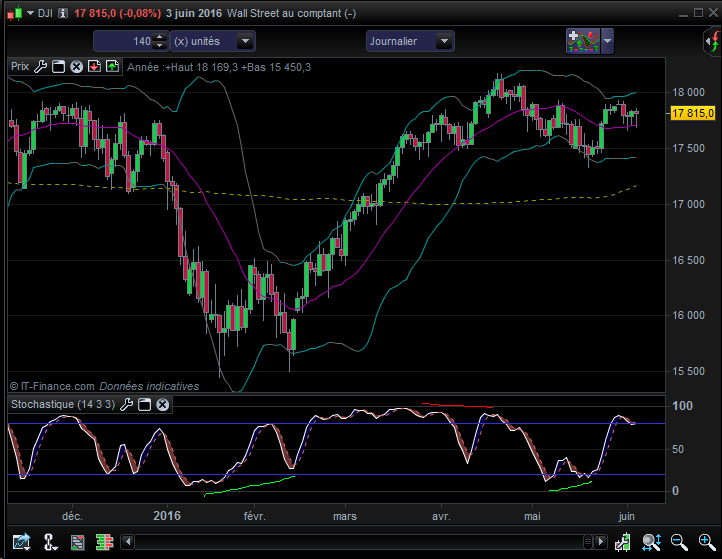Click the red 17 815,0 (-0,08%) quote
The width and height of the screenshot is (722, 559).
(117, 13)
